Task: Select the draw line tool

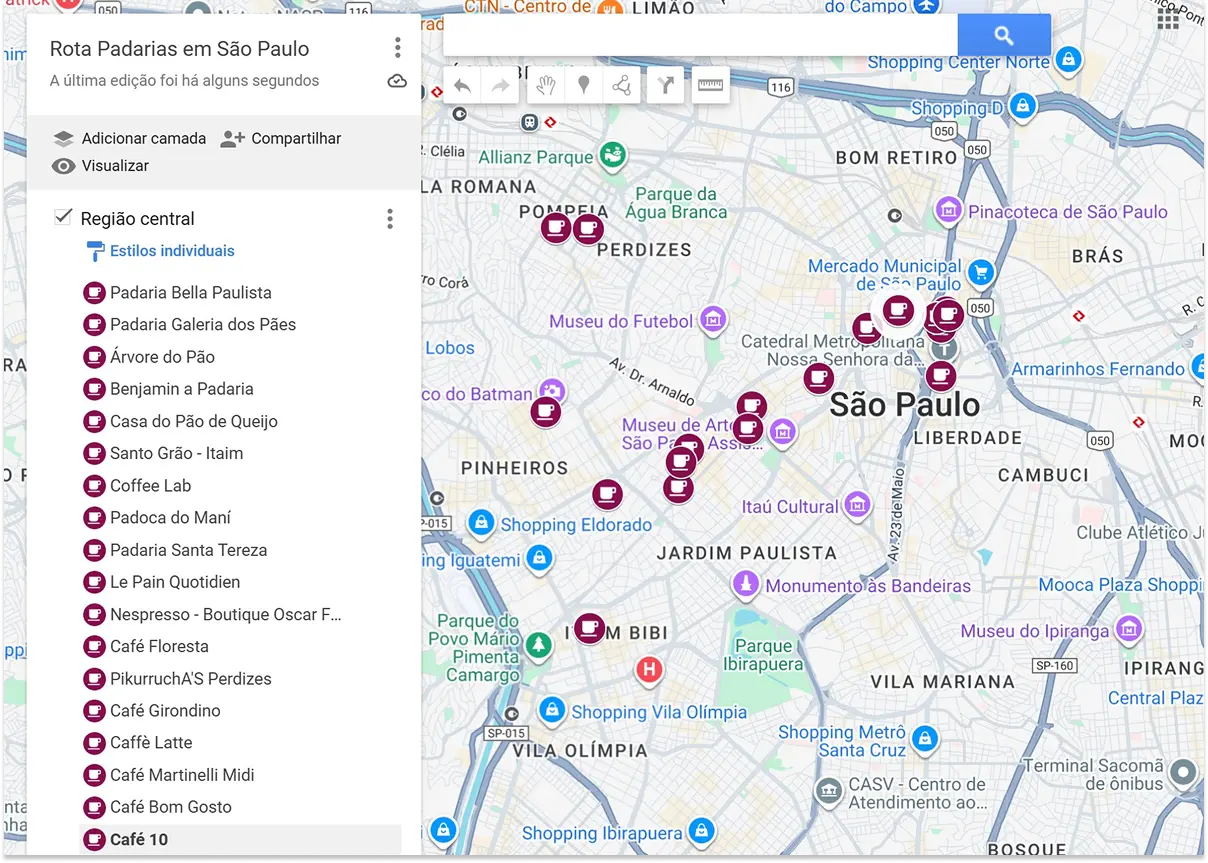Action: [x=622, y=85]
